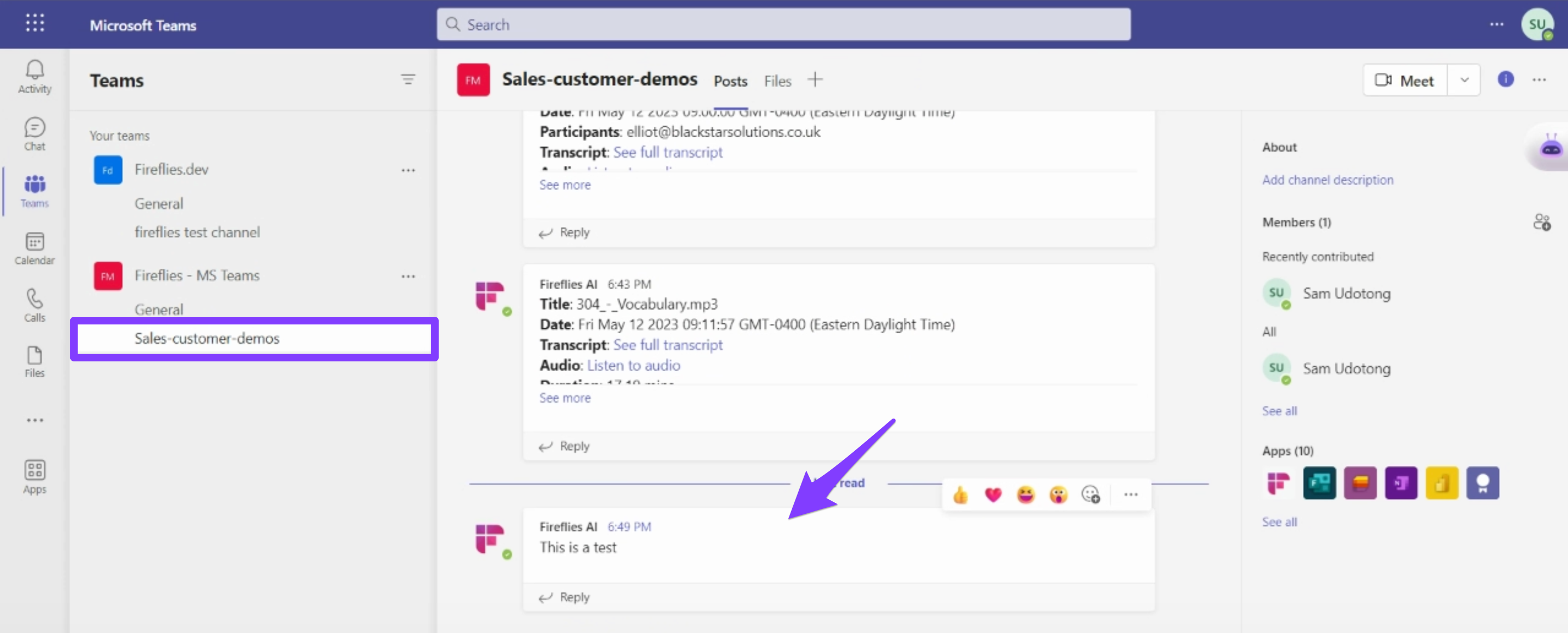This screenshot has height=633, width=1568.
Task: Show more apps ellipsis in rail
Action: (x=35, y=420)
